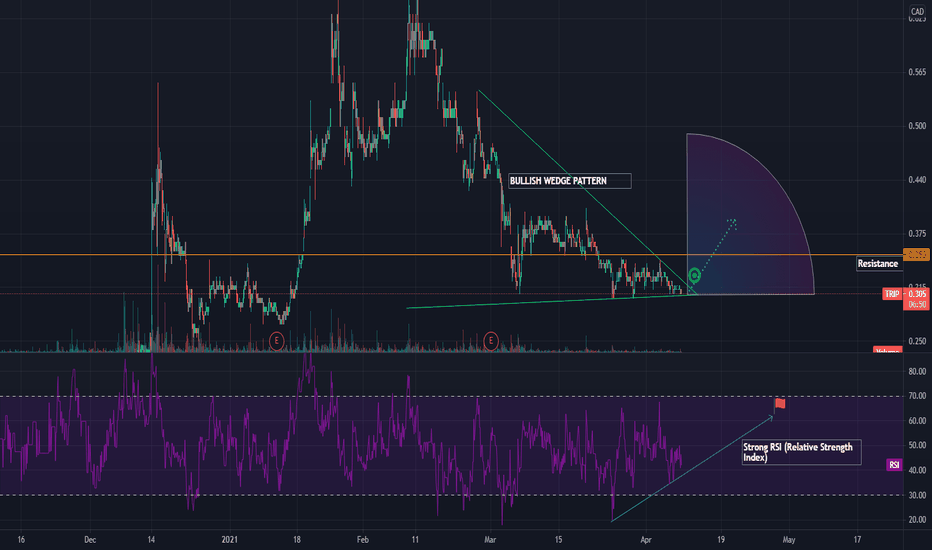
Task: Click the 14 date axis label
Action: click(151, 540)
